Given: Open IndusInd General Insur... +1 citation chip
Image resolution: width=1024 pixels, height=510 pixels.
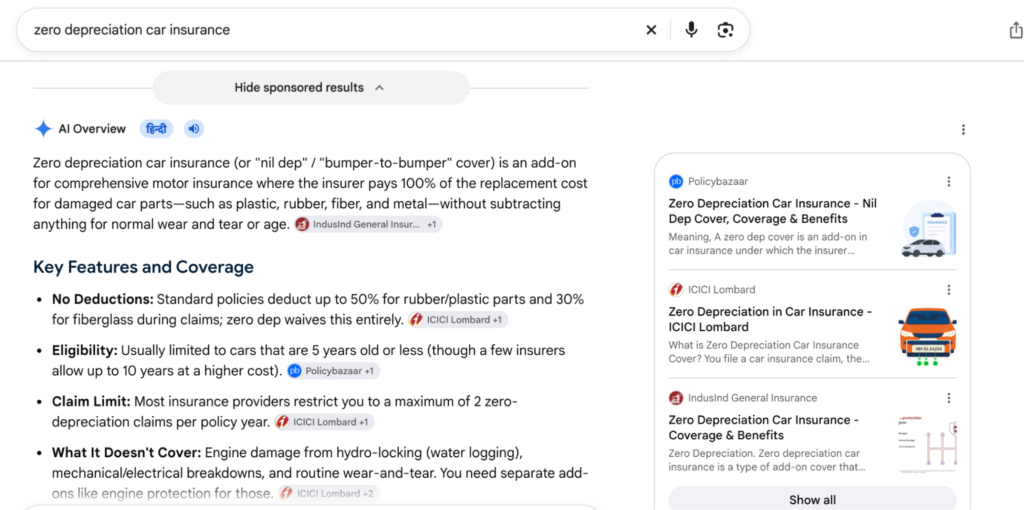Looking at the screenshot, I should (368, 224).
